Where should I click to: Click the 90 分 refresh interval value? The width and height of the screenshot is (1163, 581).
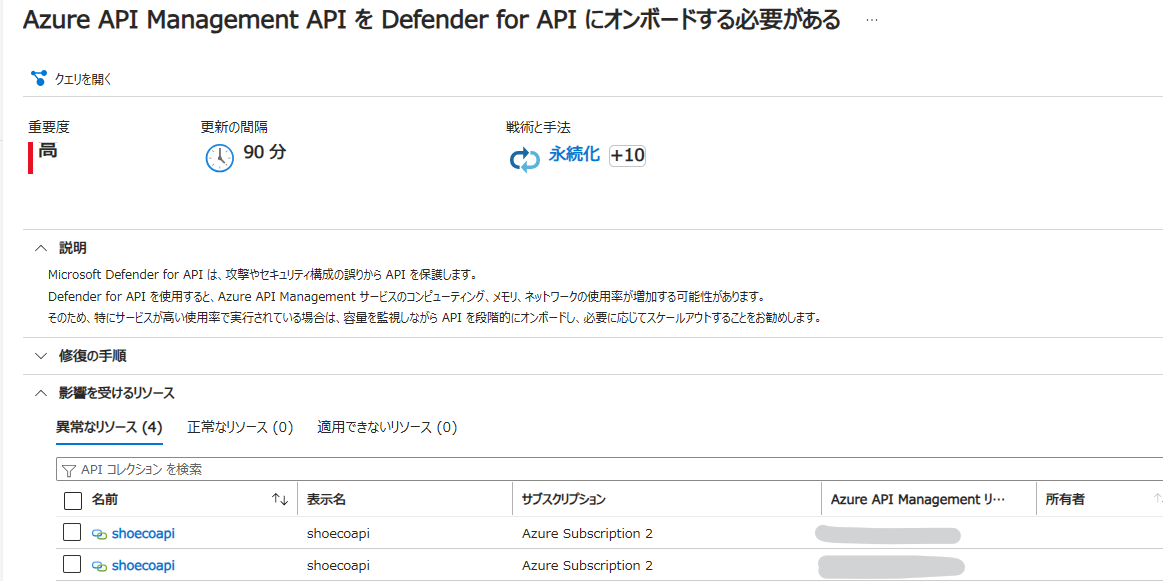(x=265, y=153)
